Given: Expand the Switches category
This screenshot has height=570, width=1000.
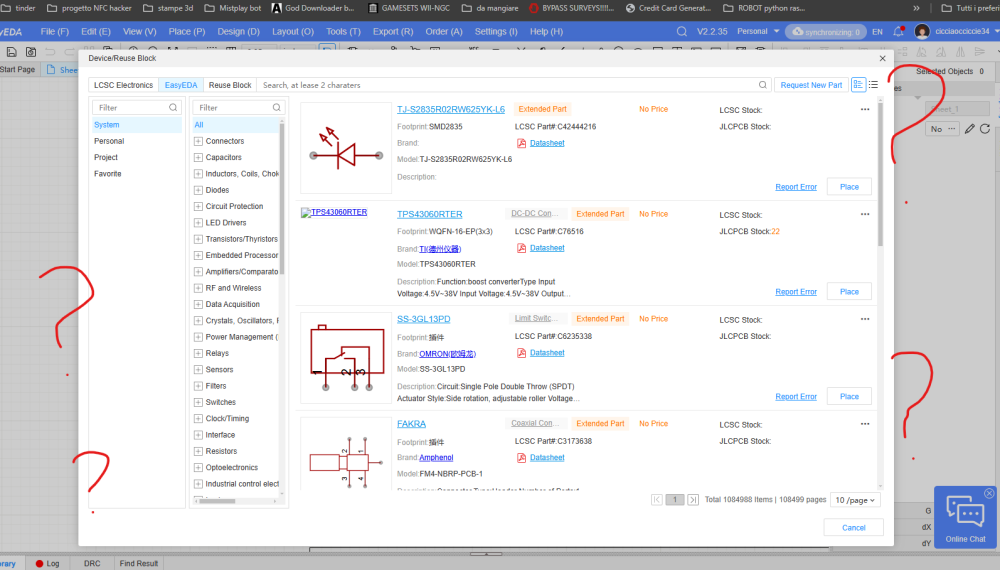Looking at the screenshot, I should click(x=198, y=402).
